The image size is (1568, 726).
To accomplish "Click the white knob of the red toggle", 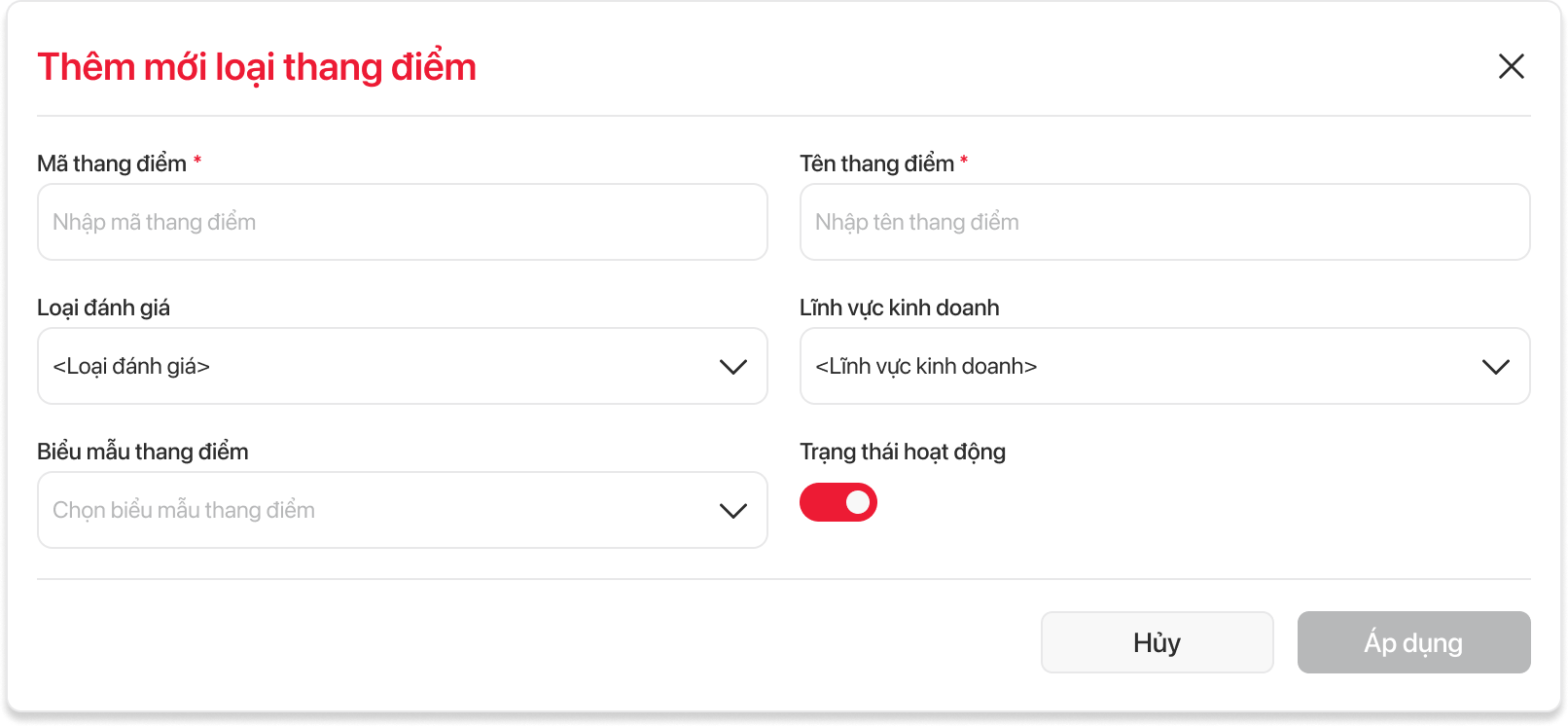I will pyautogui.click(x=858, y=502).
